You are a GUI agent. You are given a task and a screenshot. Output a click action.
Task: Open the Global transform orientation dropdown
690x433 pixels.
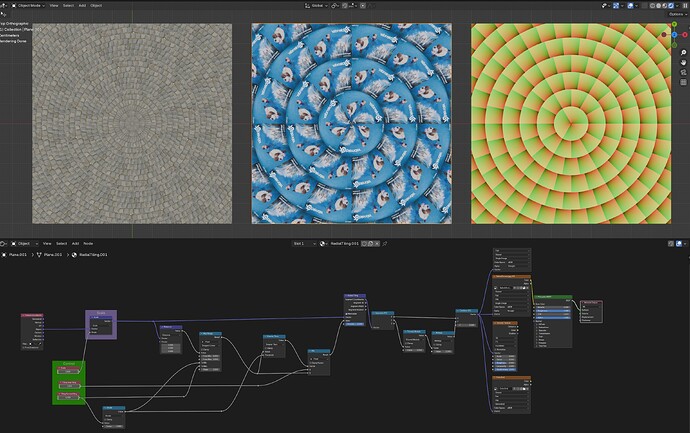pyautogui.click(x=316, y=6)
